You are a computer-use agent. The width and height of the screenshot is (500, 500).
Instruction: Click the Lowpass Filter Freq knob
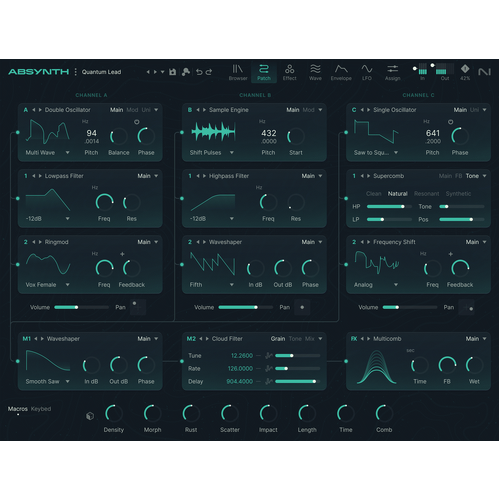[x=104, y=202]
